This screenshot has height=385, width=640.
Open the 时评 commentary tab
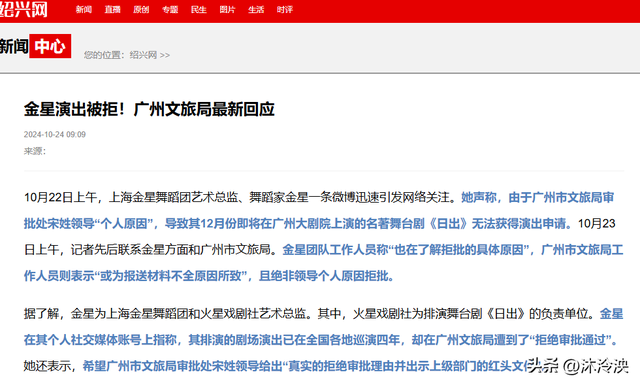284,9
